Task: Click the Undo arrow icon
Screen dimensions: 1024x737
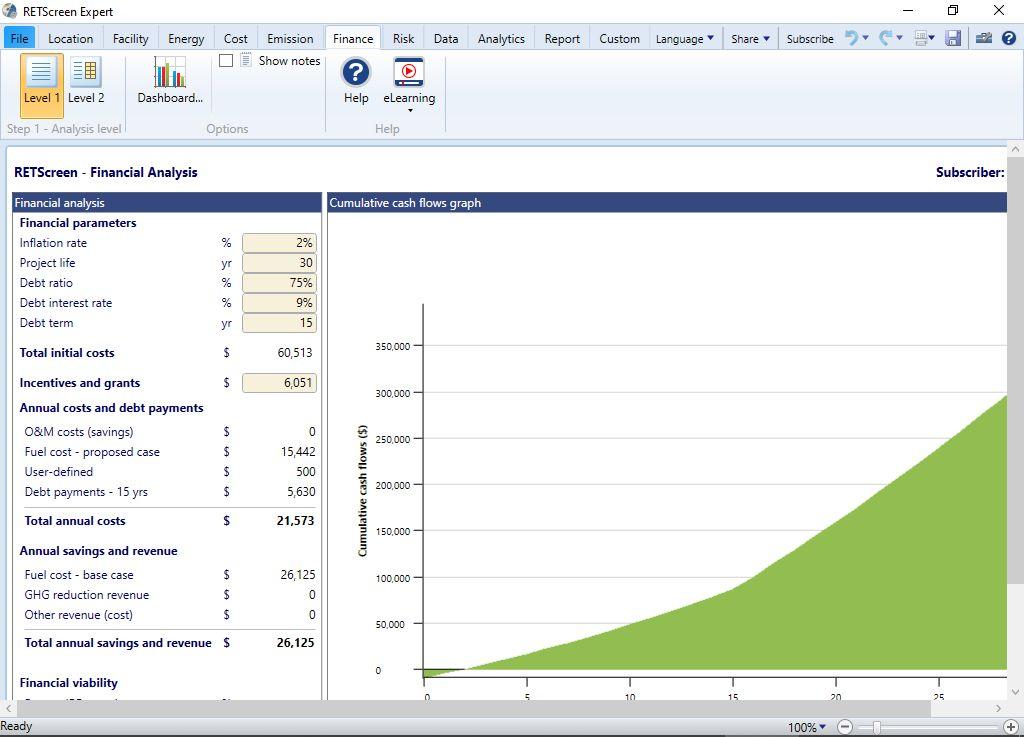Action: [x=851, y=38]
